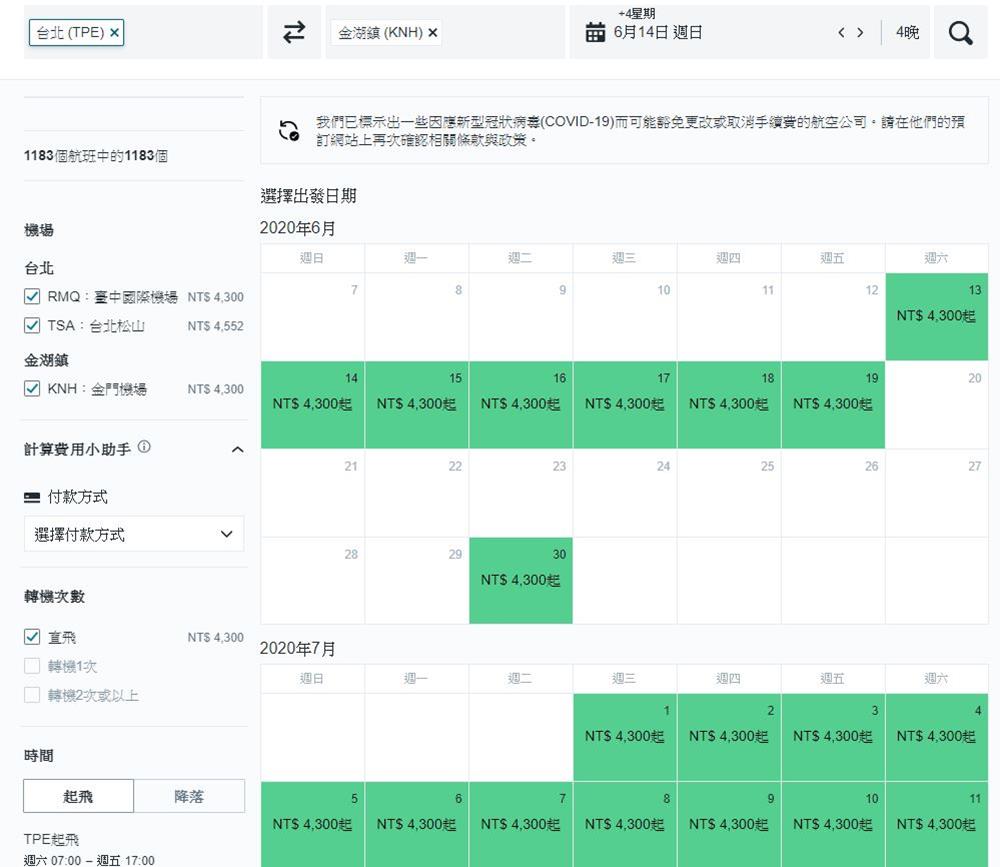The width and height of the screenshot is (1000, 867).
Task: Choose June 18 NT$ 4,300 fare
Action: click(729, 404)
